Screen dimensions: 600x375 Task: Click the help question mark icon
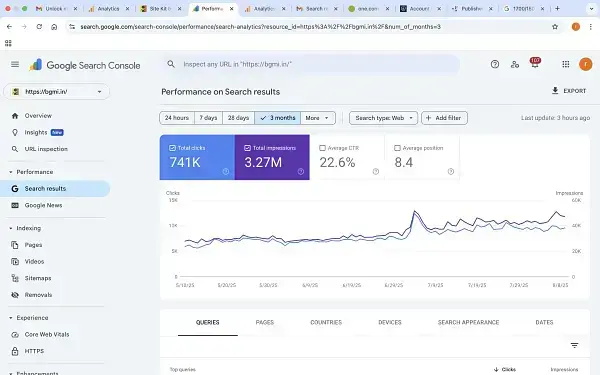(x=495, y=64)
